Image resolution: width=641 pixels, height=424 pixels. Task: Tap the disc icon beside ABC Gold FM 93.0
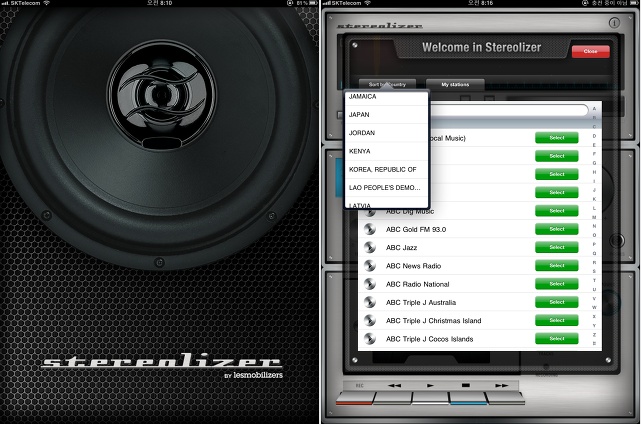[370, 229]
